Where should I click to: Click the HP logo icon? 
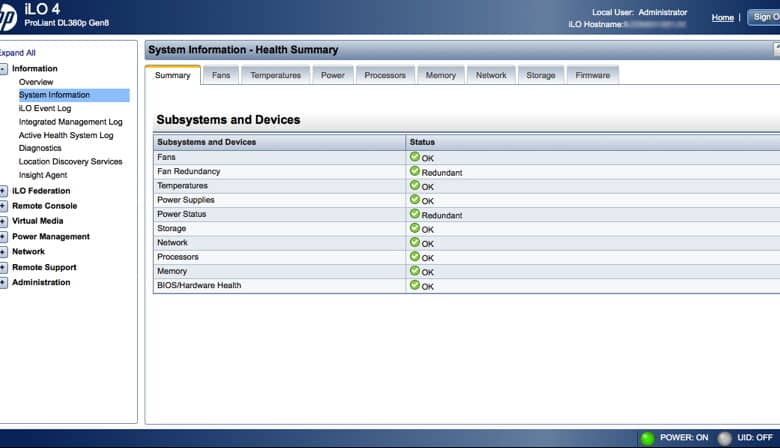7,16
